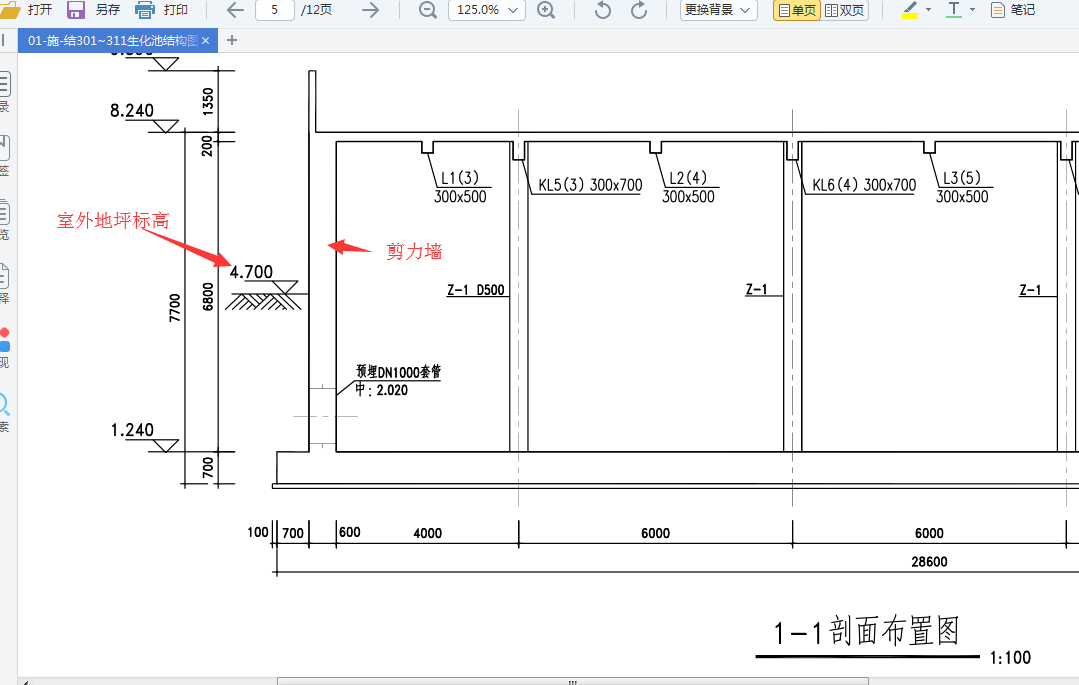The image size is (1079, 685).
Task: Expand highlighter color options arrow
Action: click(x=928, y=10)
